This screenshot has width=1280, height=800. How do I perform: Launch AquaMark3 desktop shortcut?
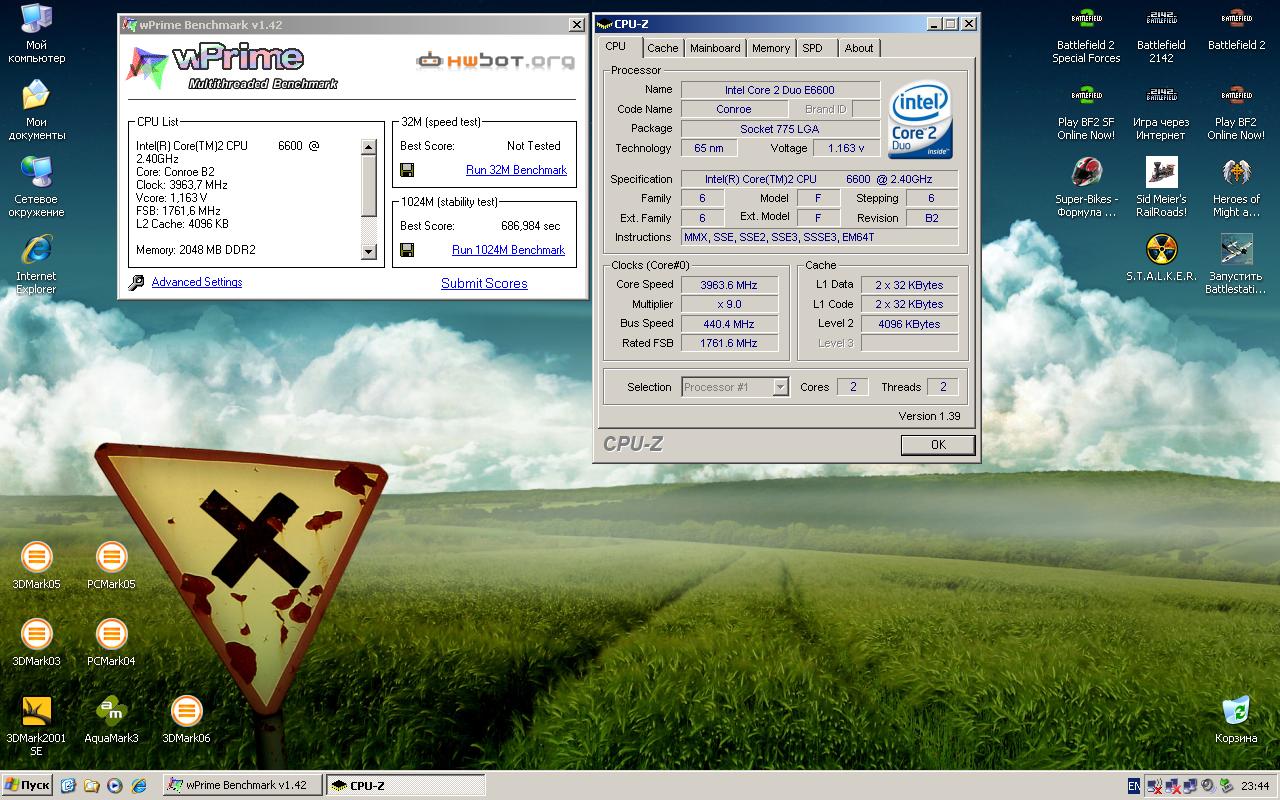tap(111, 719)
